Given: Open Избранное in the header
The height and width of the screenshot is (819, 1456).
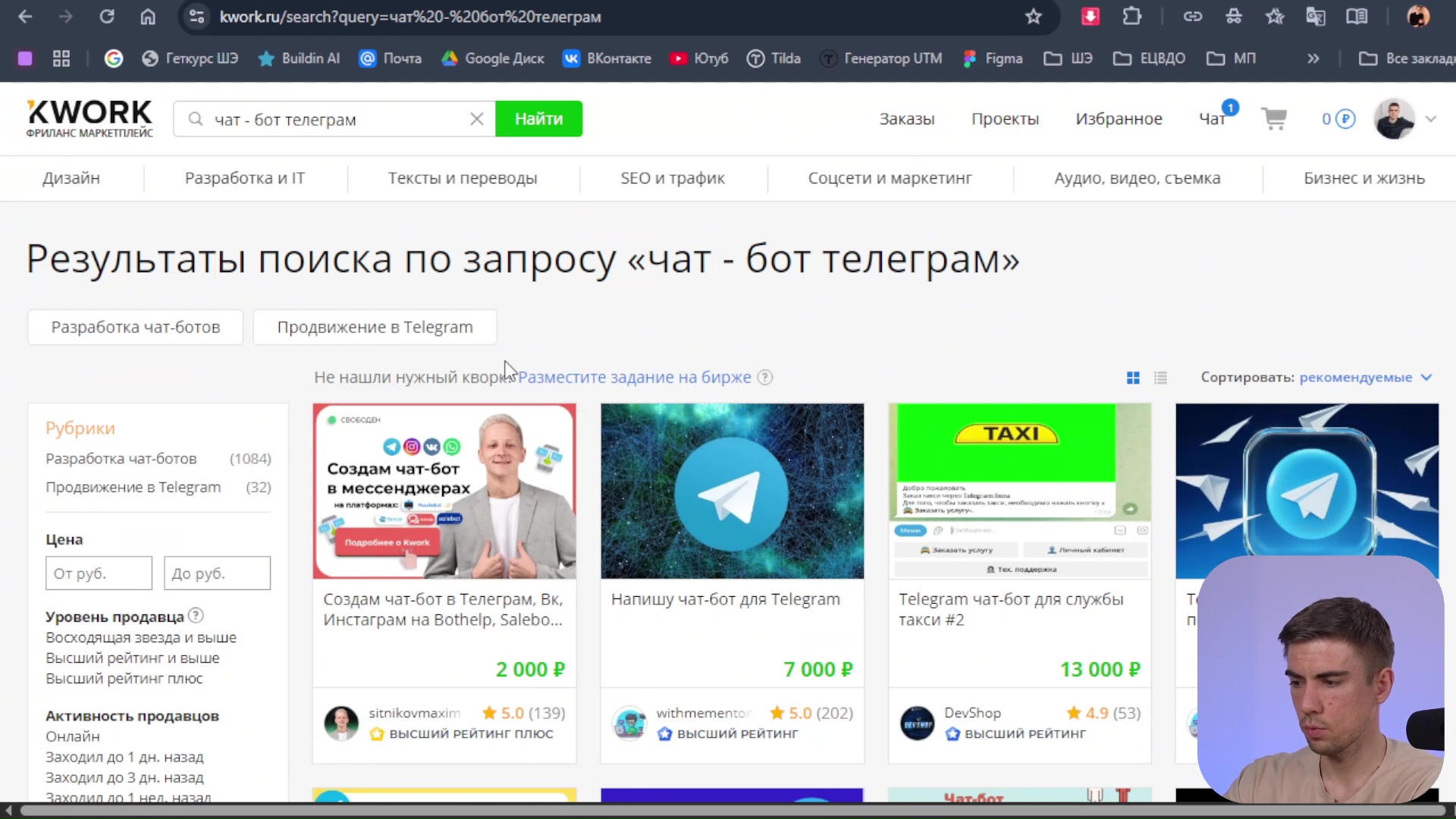Looking at the screenshot, I should click(x=1119, y=119).
